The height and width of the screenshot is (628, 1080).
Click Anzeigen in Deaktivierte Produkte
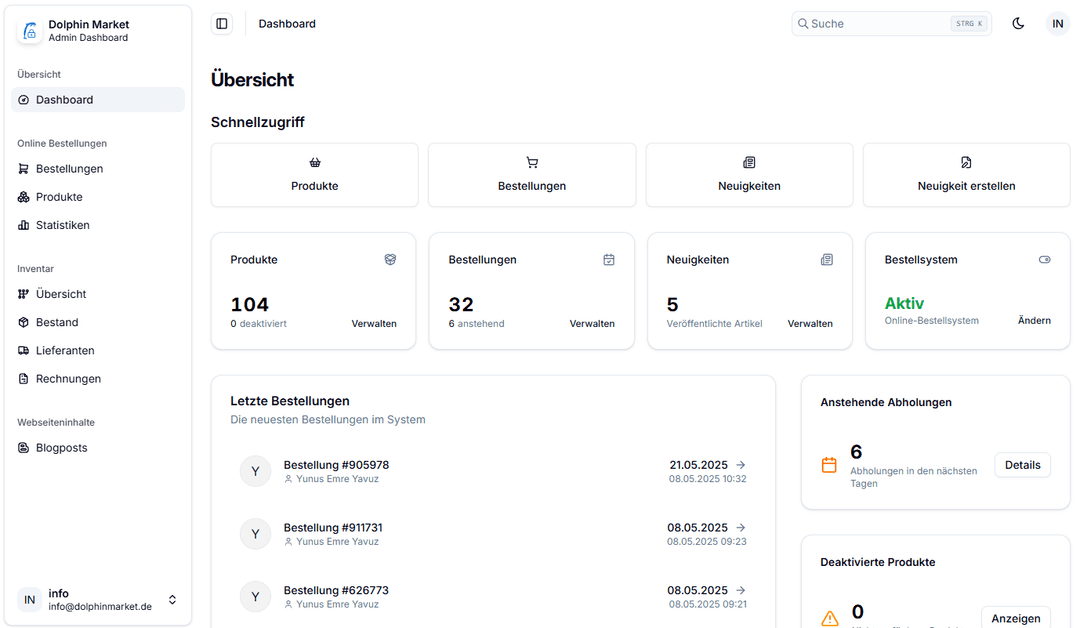(1015, 618)
